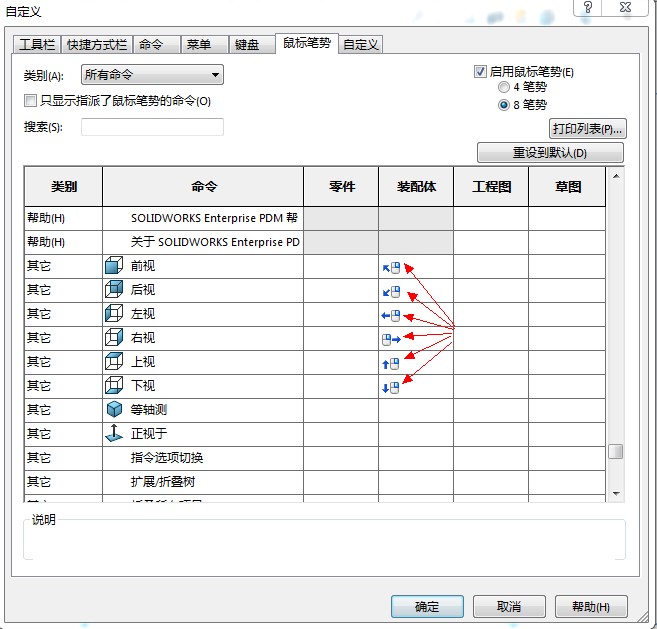Click the 左视 left view cube icon
The image size is (657, 629).
[x=114, y=313]
